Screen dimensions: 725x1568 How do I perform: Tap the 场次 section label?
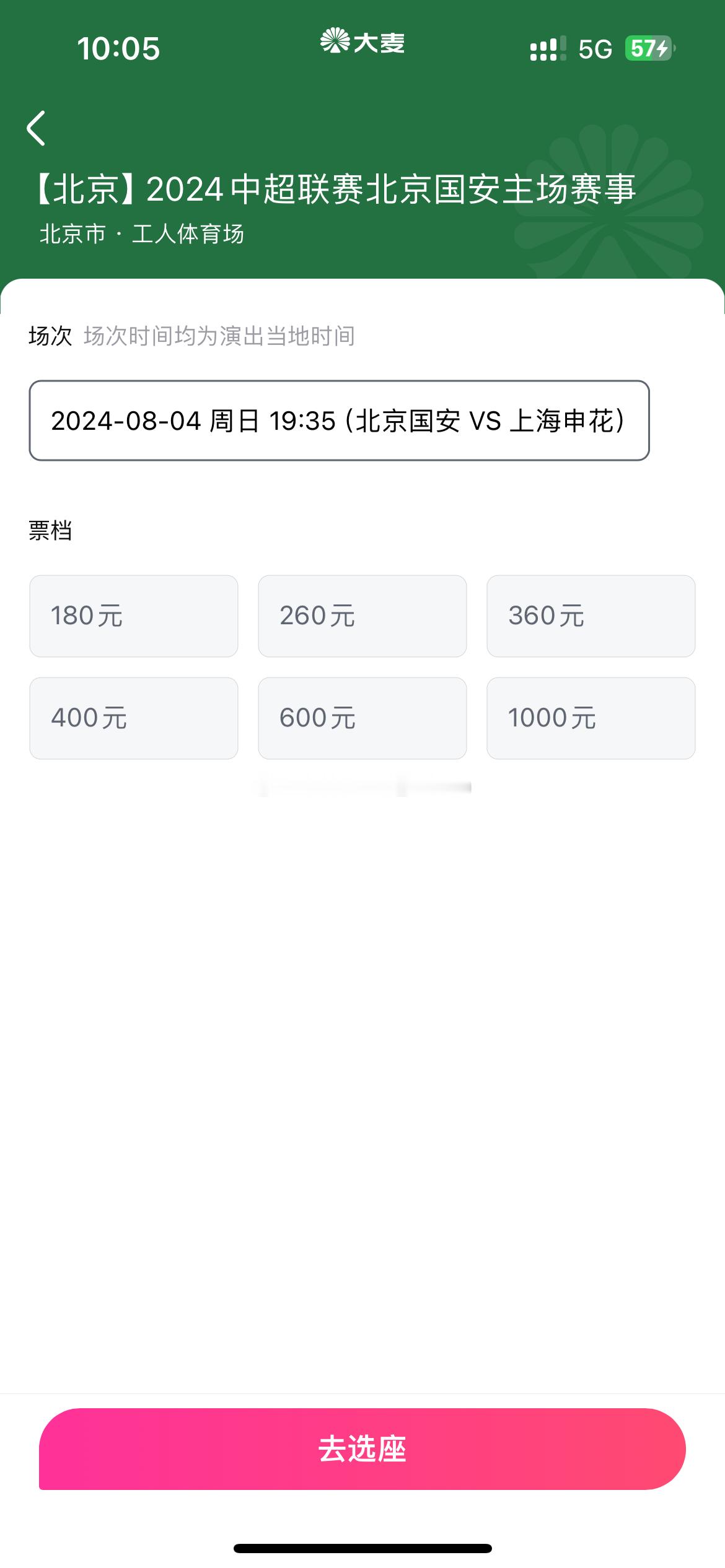coord(50,336)
